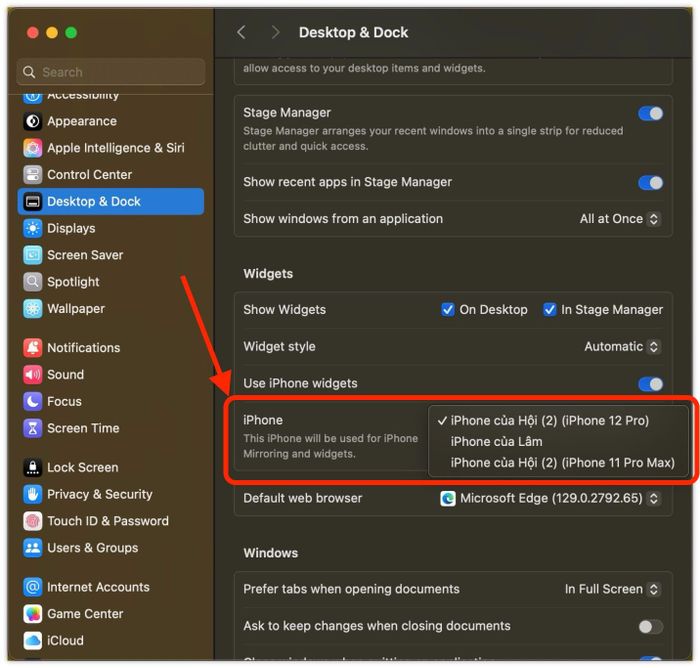Click the Search field in sidebar
Image resolution: width=700 pixels, height=668 pixels.
tap(111, 72)
